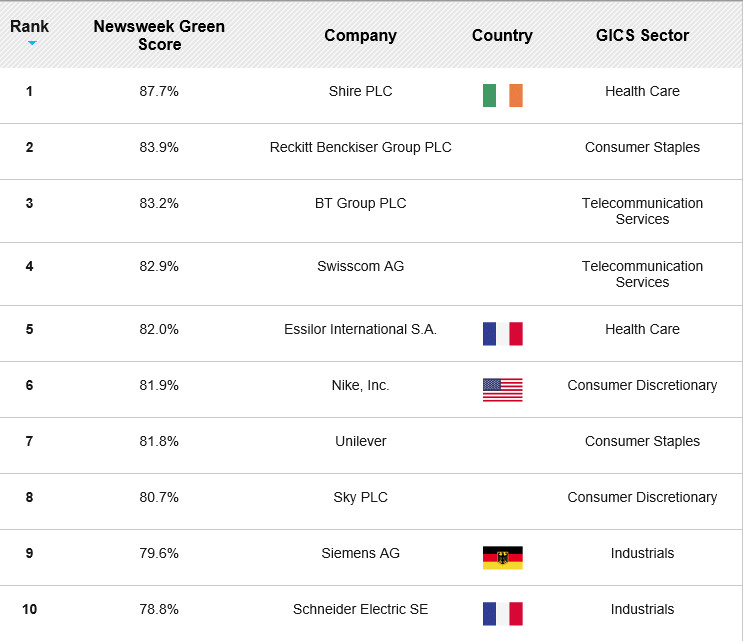
Task: Select the Company column header
Action: pyautogui.click(x=360, y=36)
